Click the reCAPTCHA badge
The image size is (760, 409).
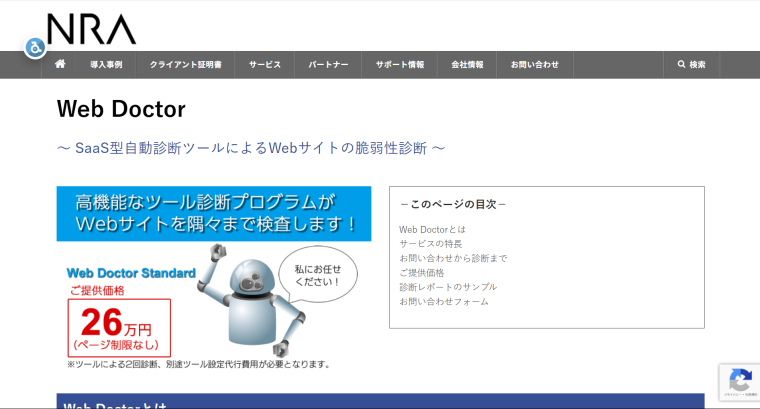pos(740,382)
